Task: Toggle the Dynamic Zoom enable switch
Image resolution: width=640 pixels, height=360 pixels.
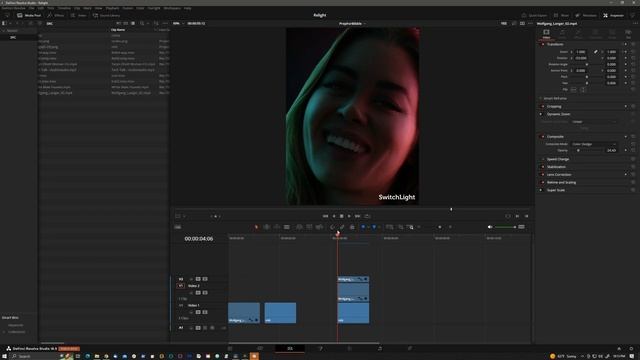Action: click(541, 114)
